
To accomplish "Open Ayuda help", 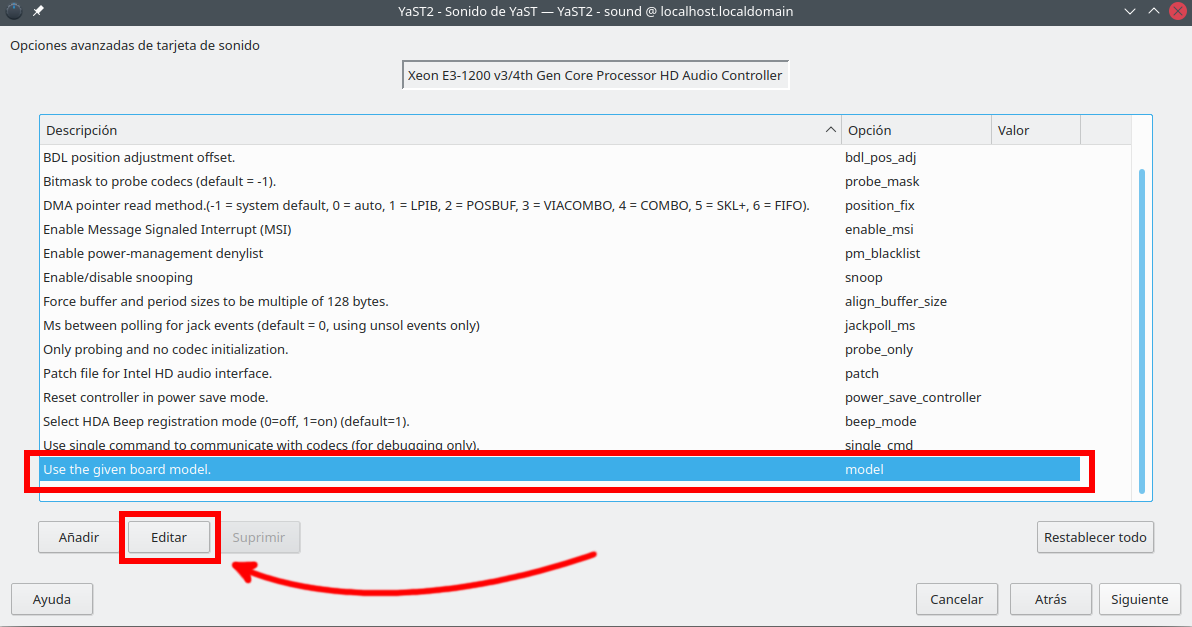I will click(52, 599).
